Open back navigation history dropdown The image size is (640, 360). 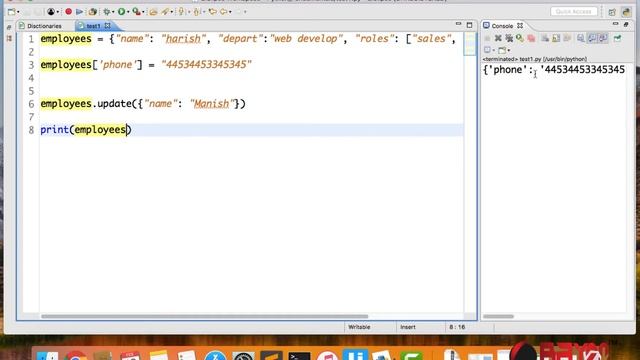(x=230, y=12)
